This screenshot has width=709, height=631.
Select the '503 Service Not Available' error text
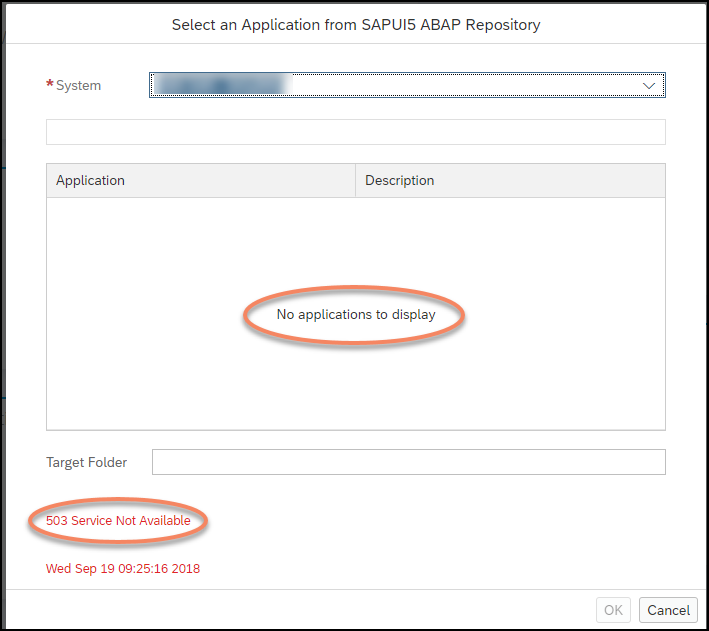(x=118, y=521)
